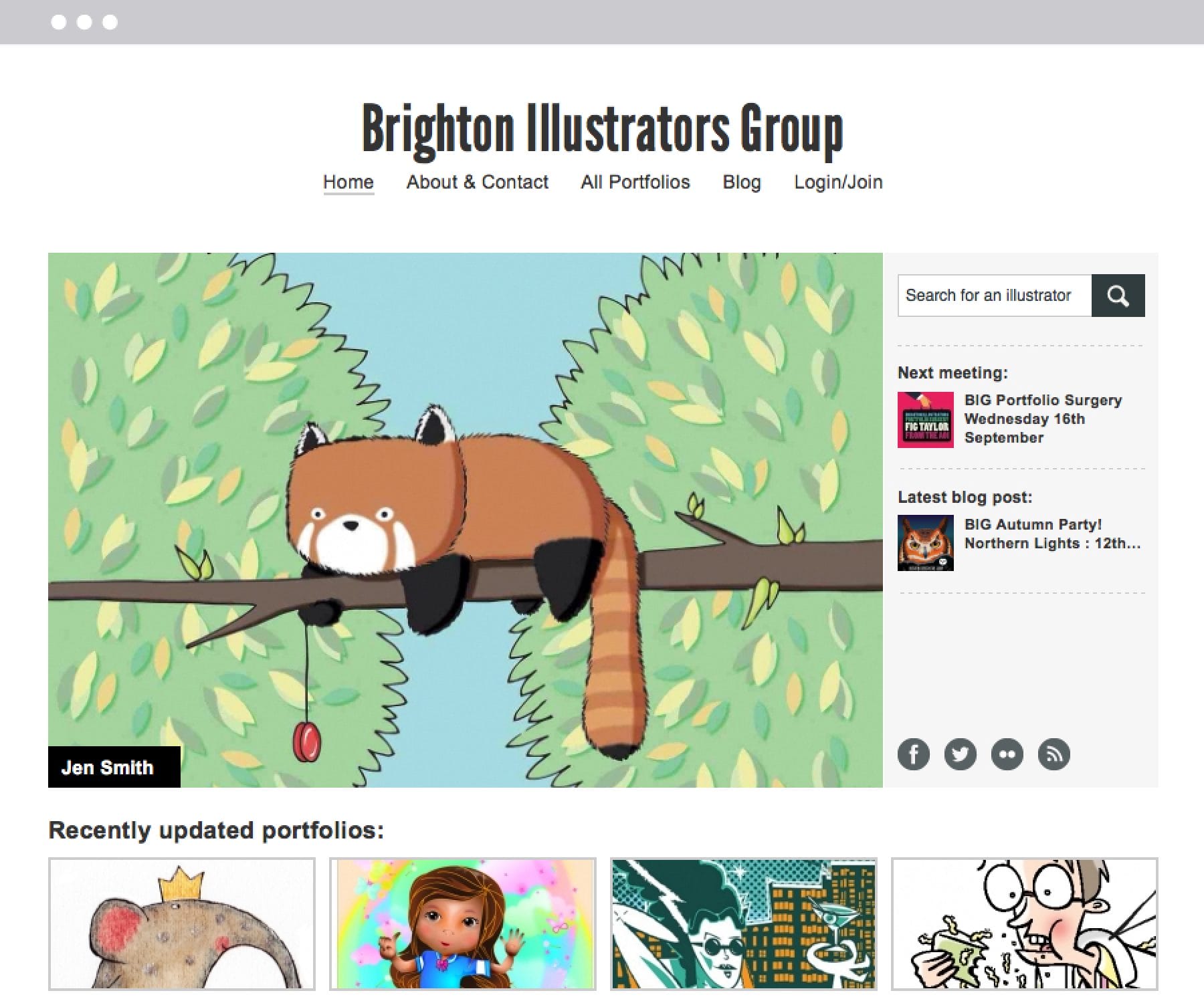Viewport: 1204px width, 1003px height.
Task: Open the crowned elephant portfolio thumbnail
Action: coord(181,923)
